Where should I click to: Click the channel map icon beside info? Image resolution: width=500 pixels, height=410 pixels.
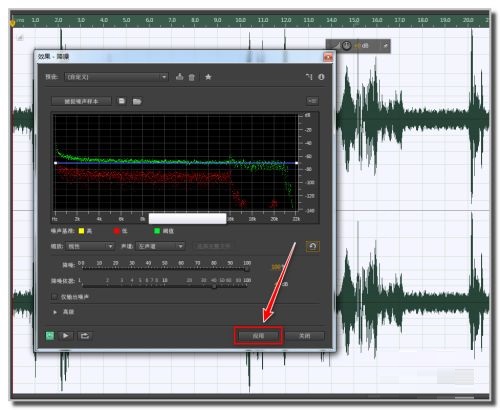309,77
